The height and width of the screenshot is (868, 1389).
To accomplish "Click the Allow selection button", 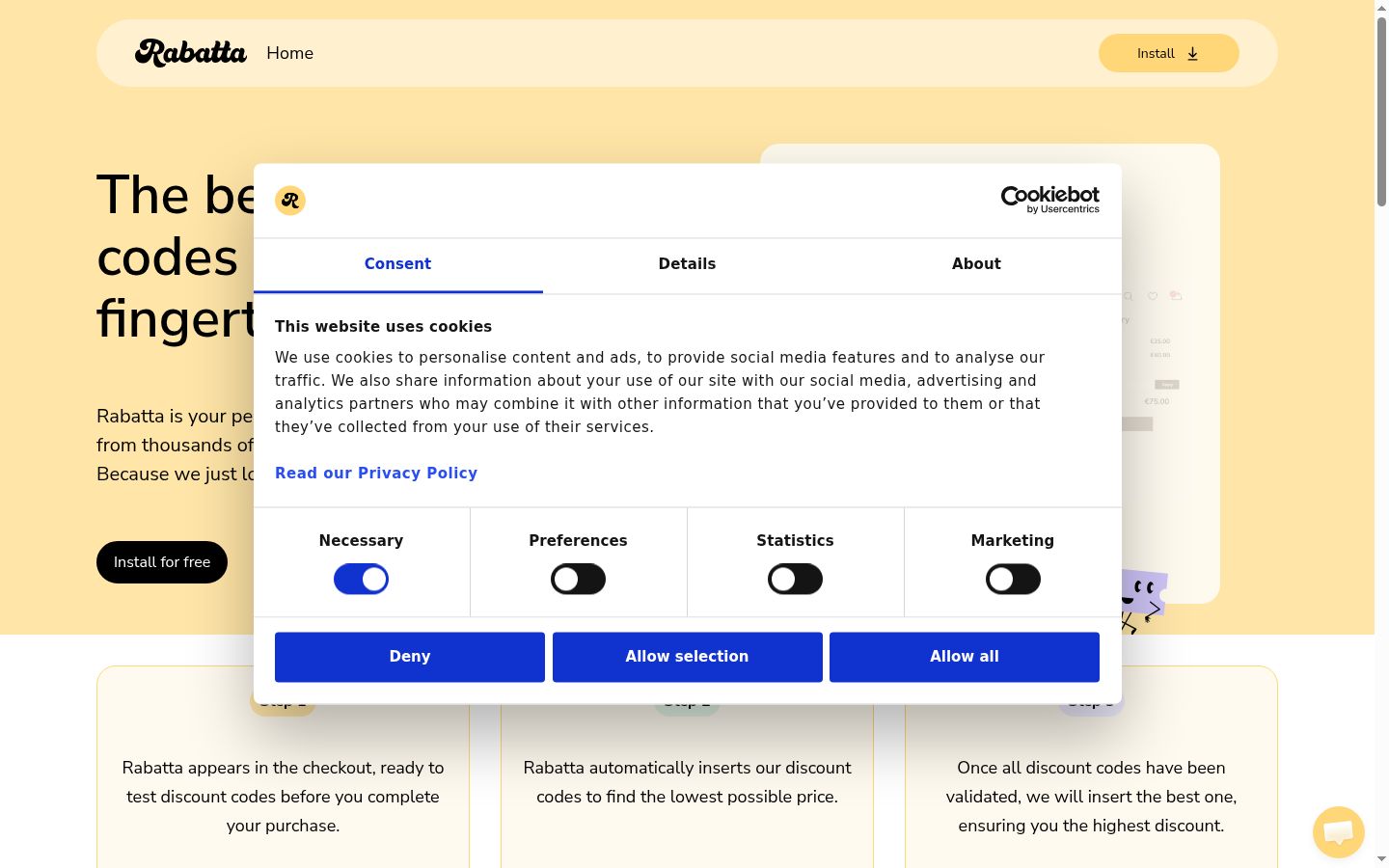I will [x=687, y=657].
